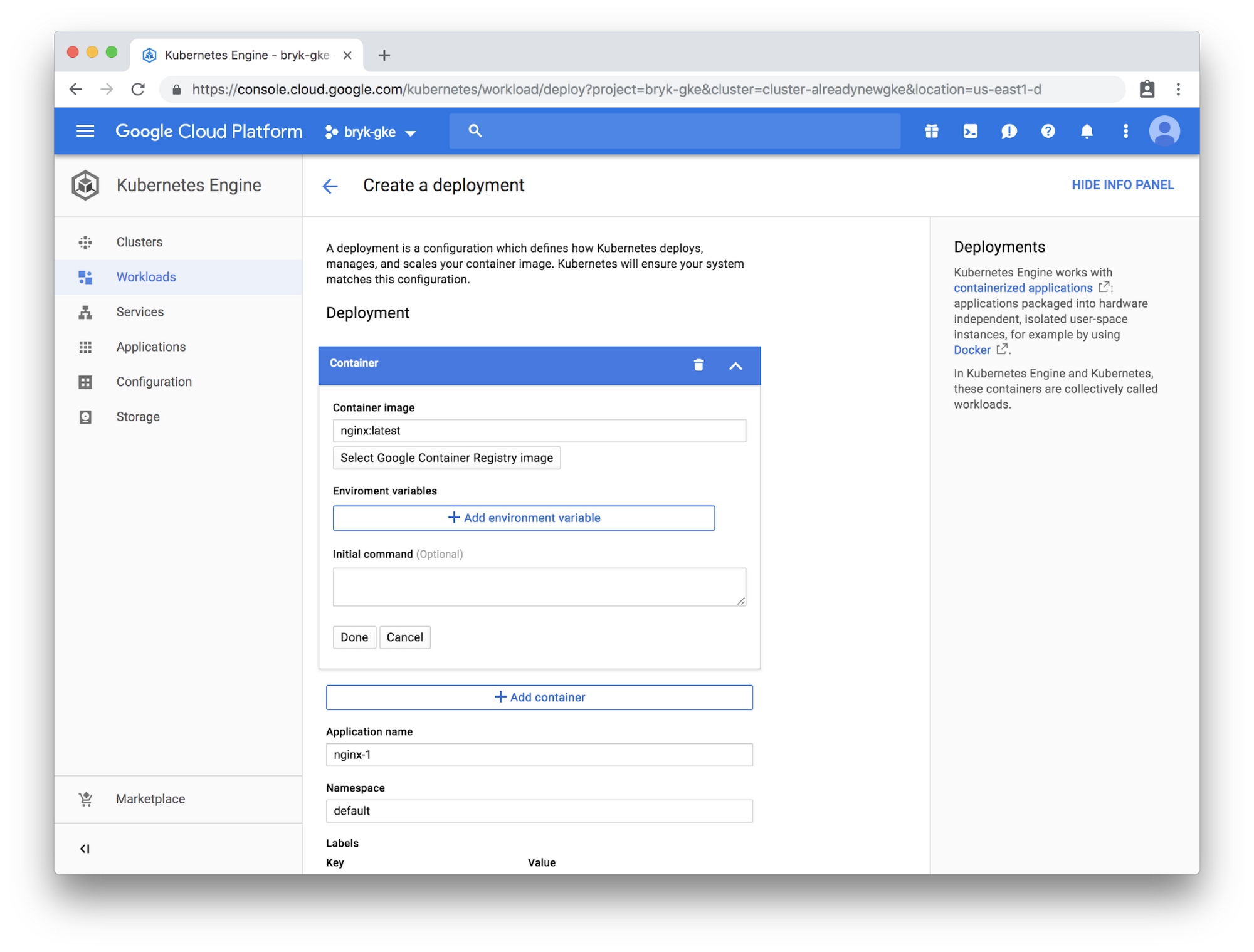Show notifications bell
This screenshot has height=952, width=1254.
[1087, 131]
